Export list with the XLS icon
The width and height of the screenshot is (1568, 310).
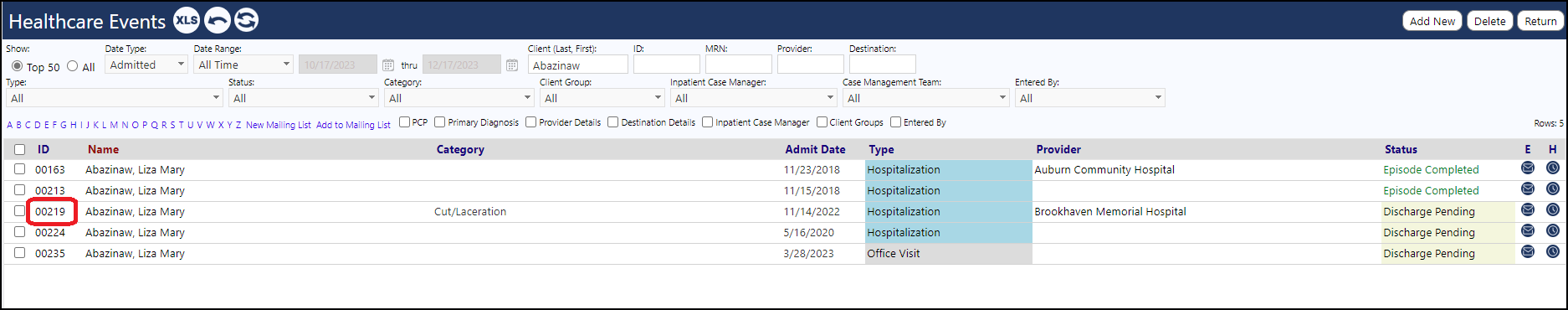pyautogui.click(x=187, y=20)
